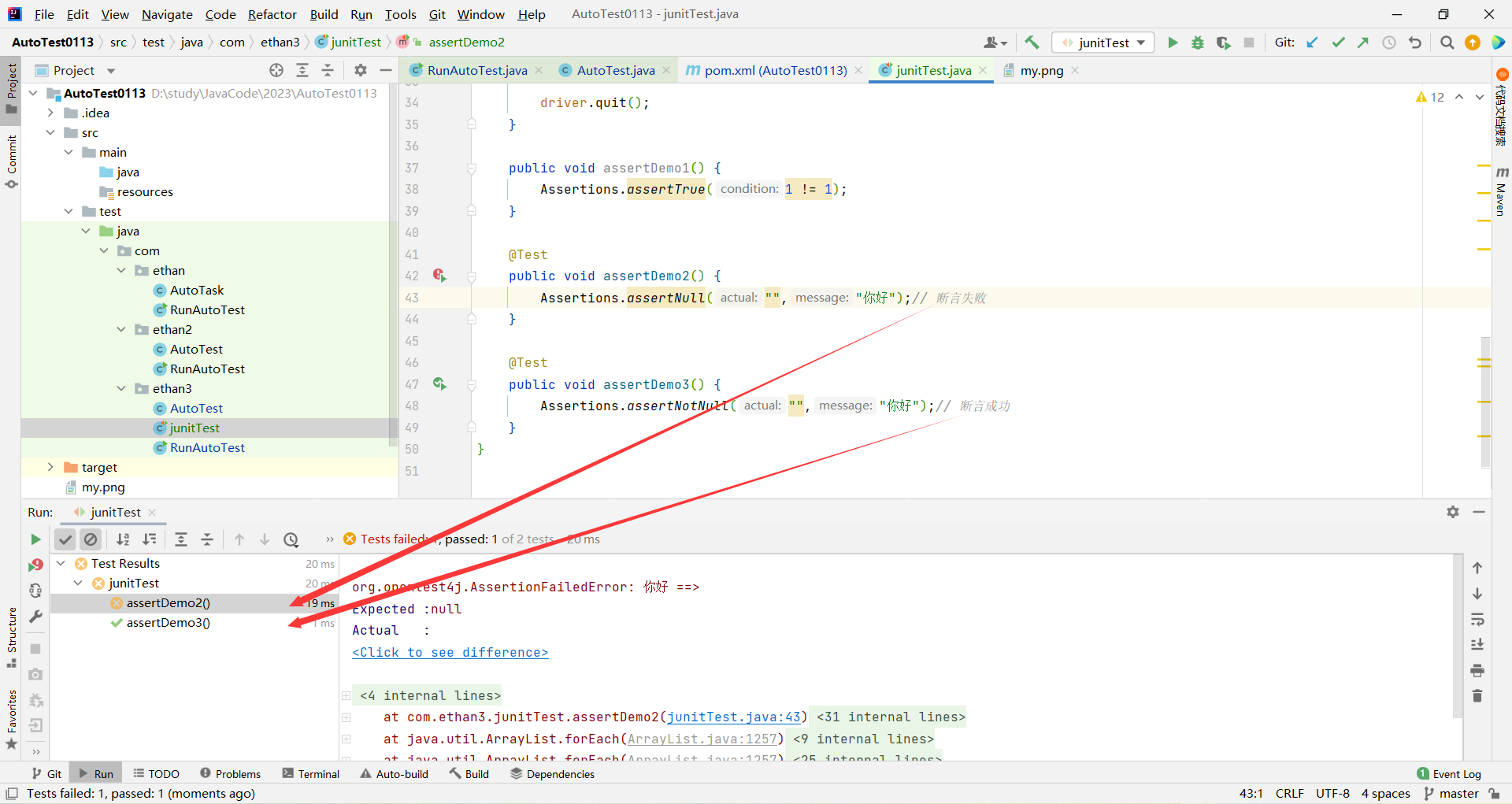Hide the Project tool window
Screen dimensions: 1512x804
386,70
